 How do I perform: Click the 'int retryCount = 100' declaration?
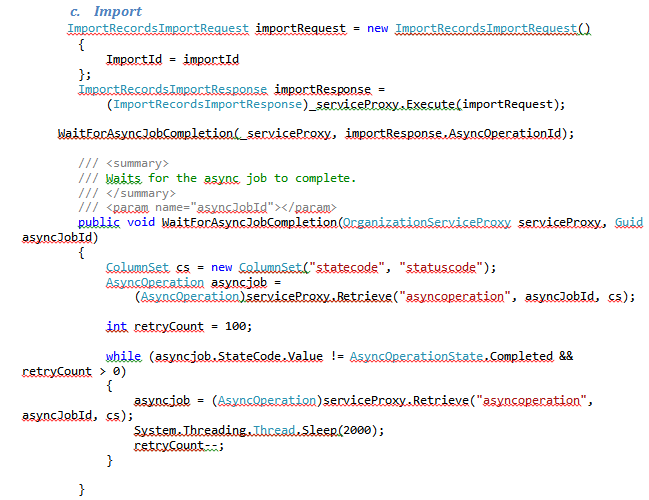click(179, 326)
